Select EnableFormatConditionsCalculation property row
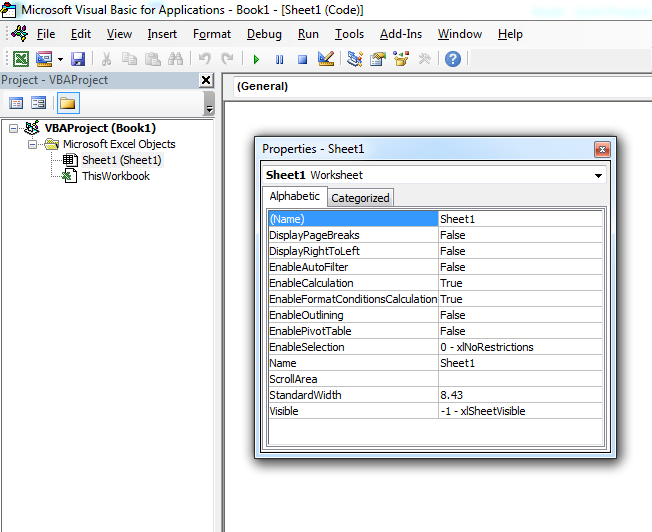 point(435,299)
